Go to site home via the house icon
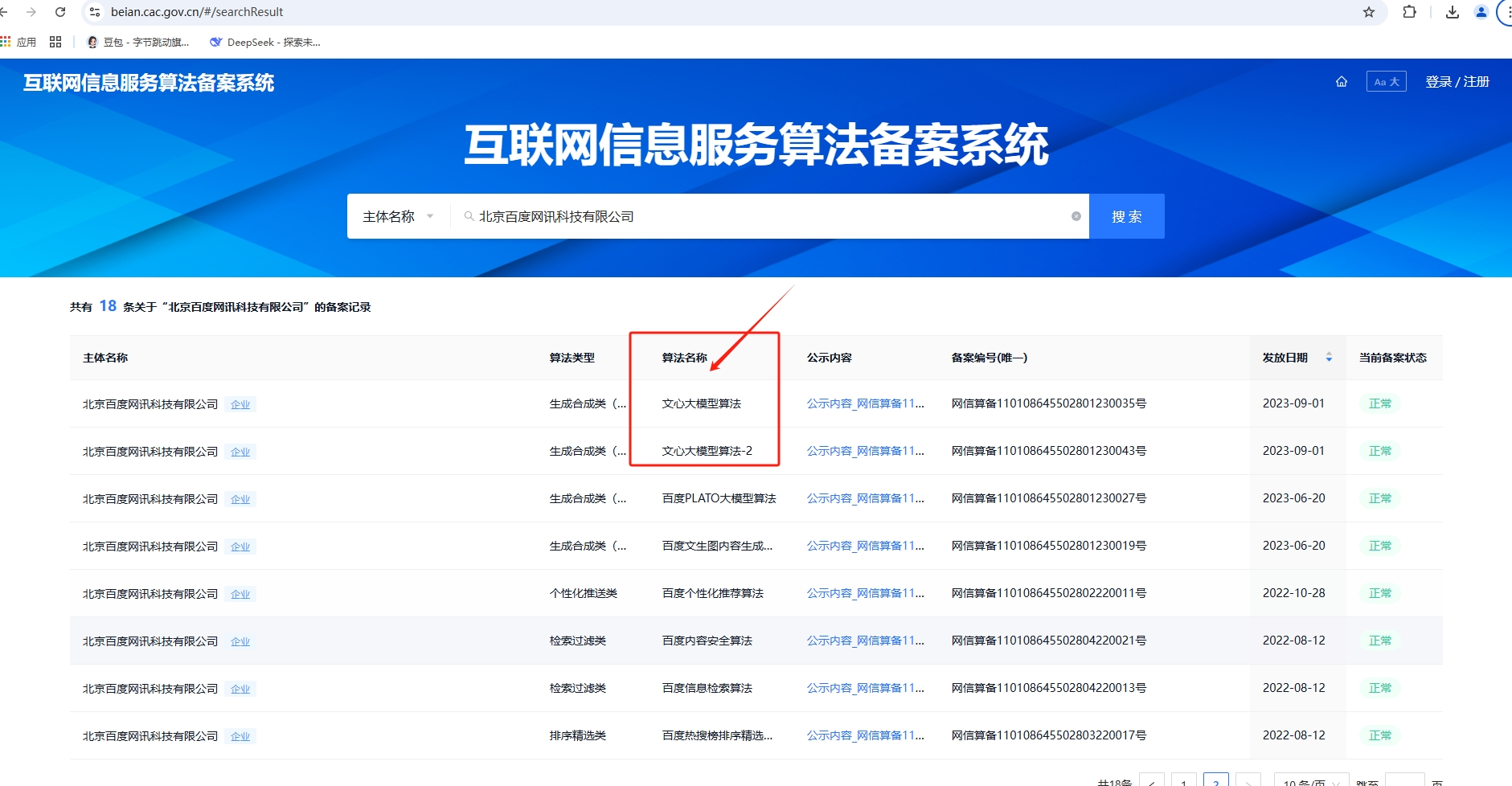This screenshot has height=786, width=1512. (1342, 82)
